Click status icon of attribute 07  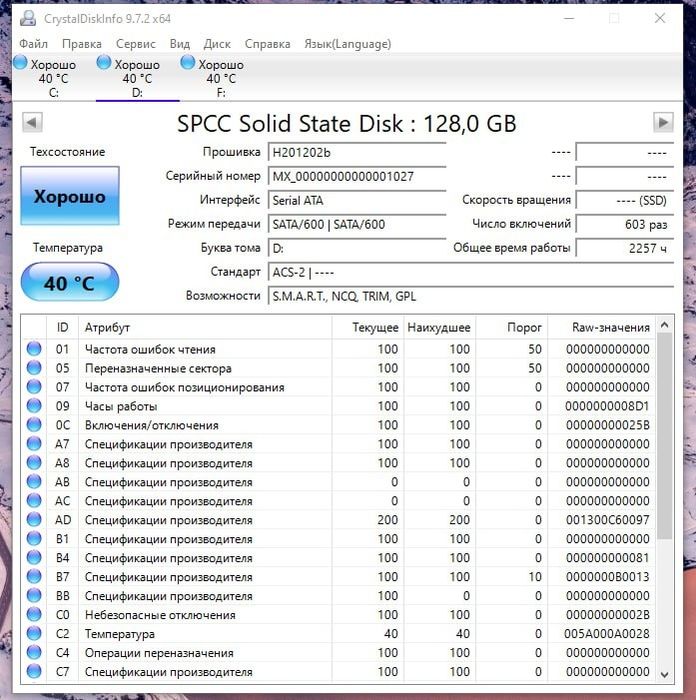(34, 387)
